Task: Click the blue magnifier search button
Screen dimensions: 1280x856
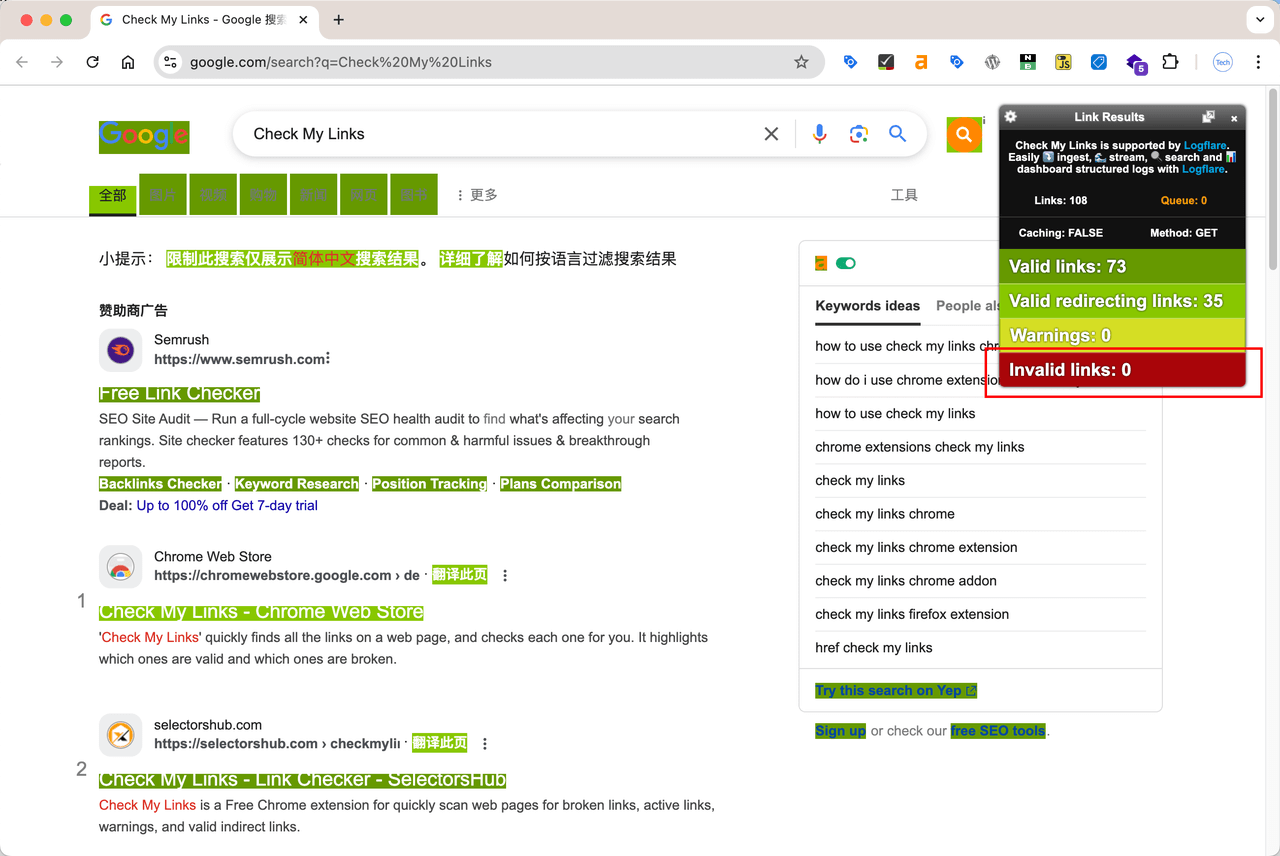Action: click(898, 134)
